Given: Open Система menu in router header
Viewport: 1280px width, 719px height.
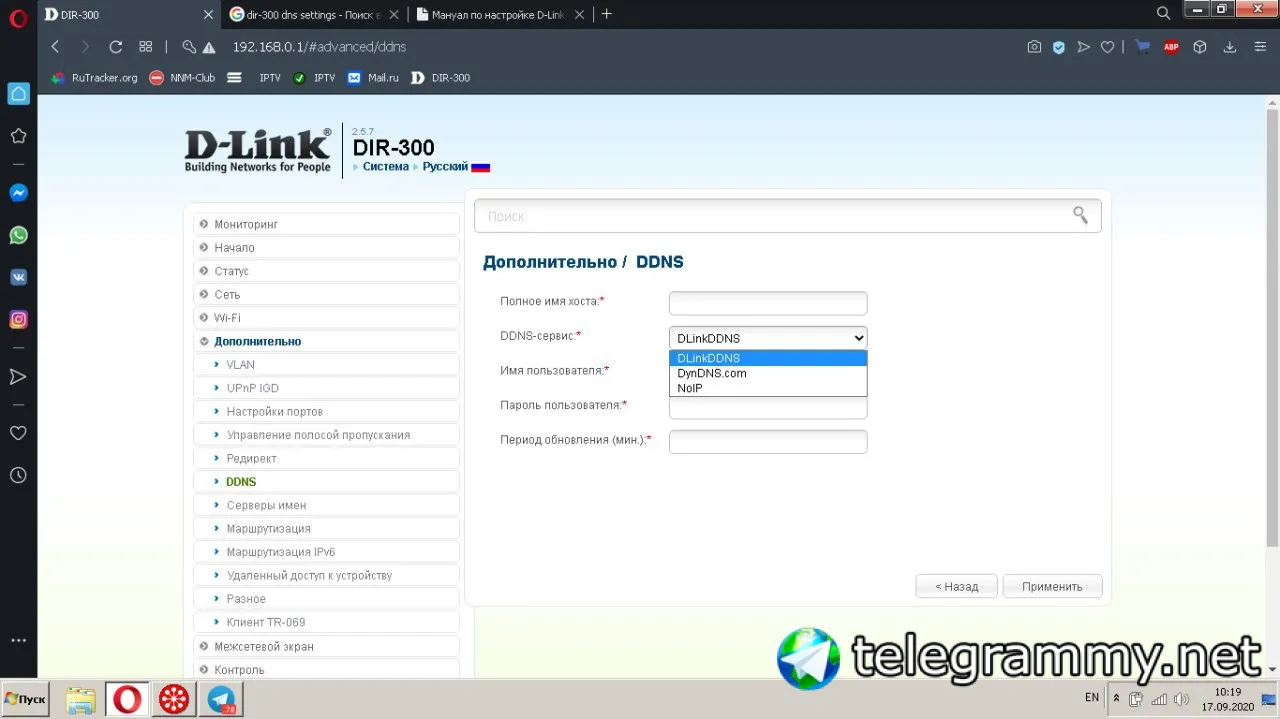Looking at the screenshot, I should point(385,167).
